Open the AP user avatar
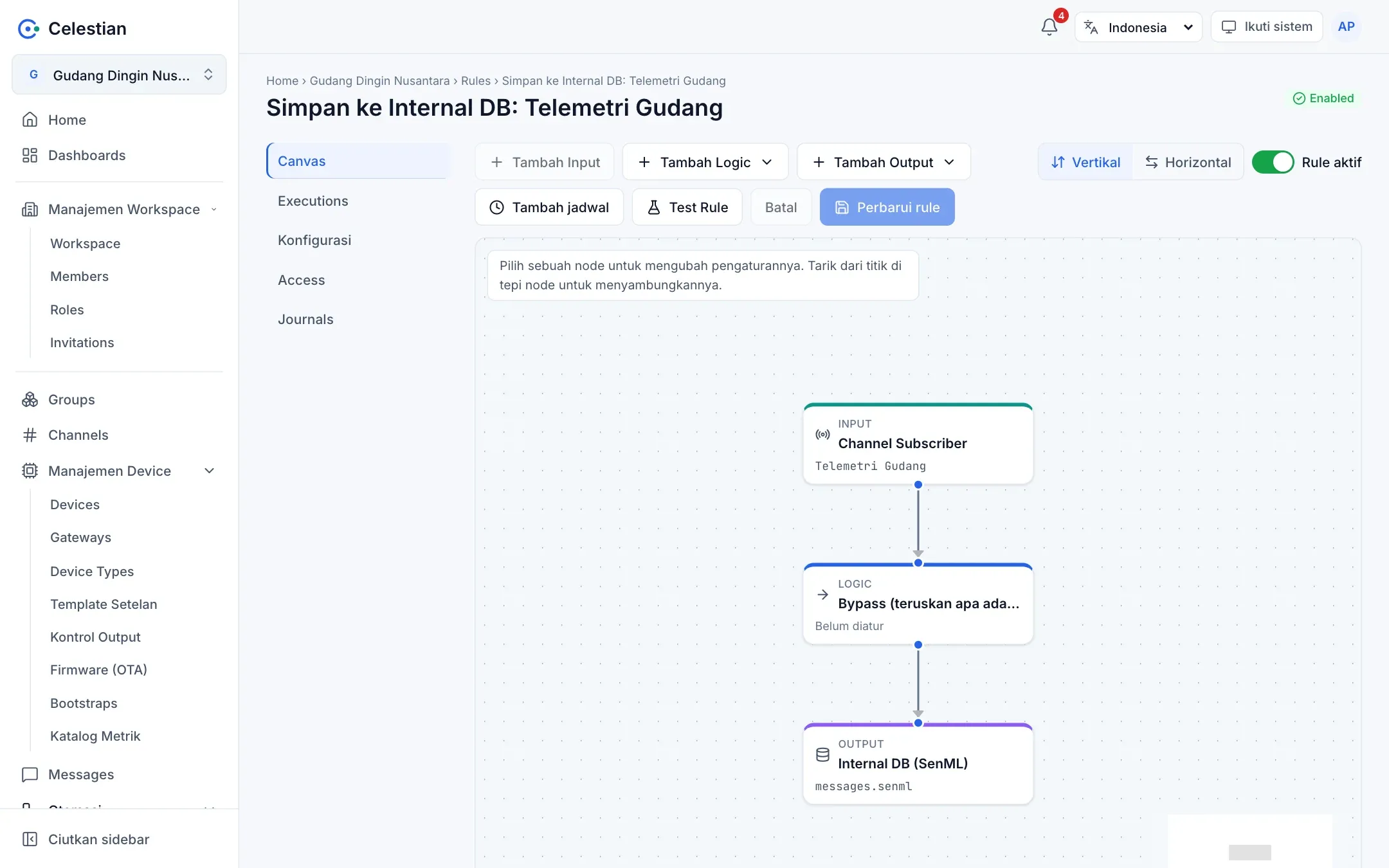 1346,27
